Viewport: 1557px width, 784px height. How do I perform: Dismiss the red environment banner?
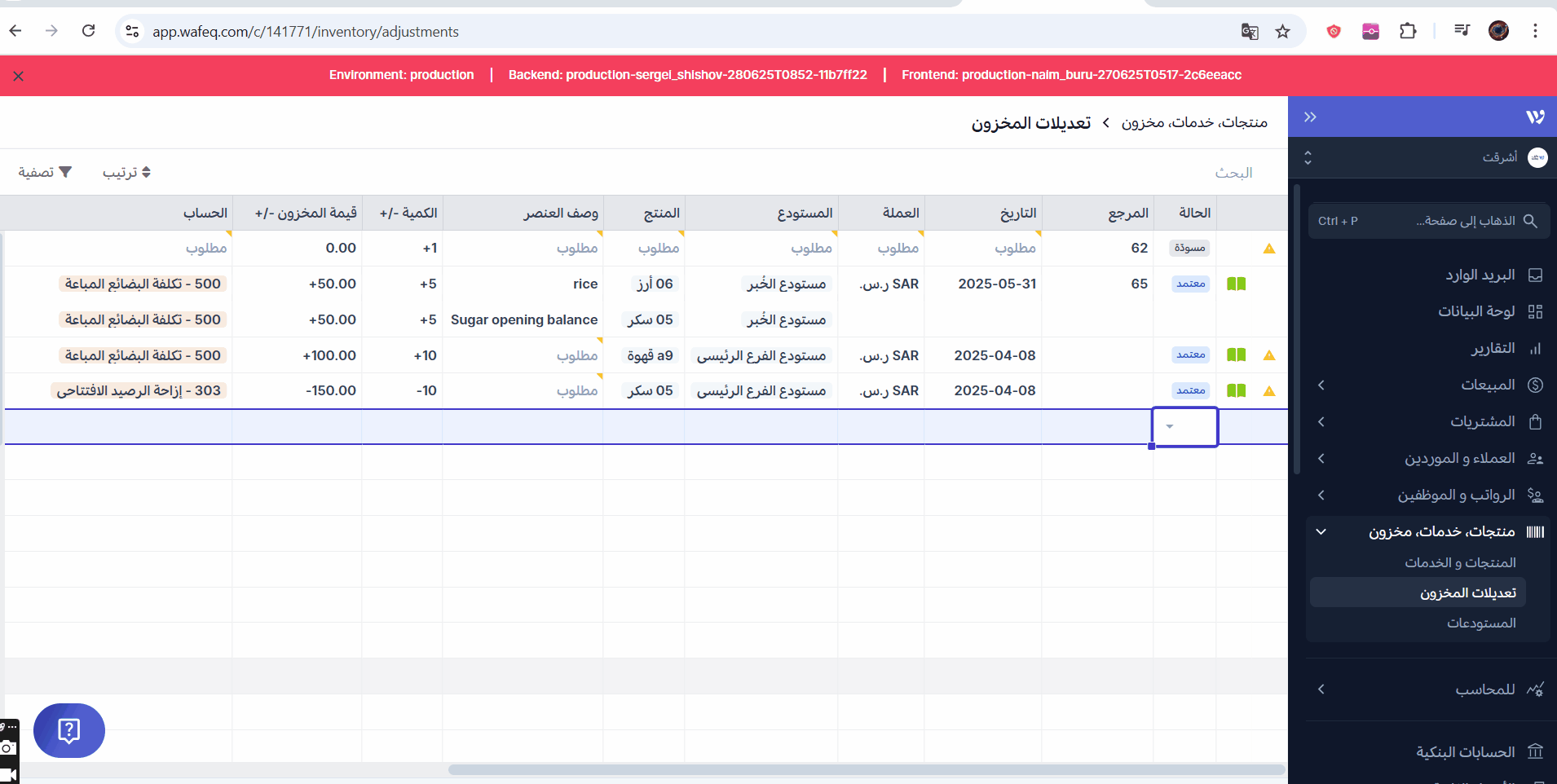coord(19,76)
